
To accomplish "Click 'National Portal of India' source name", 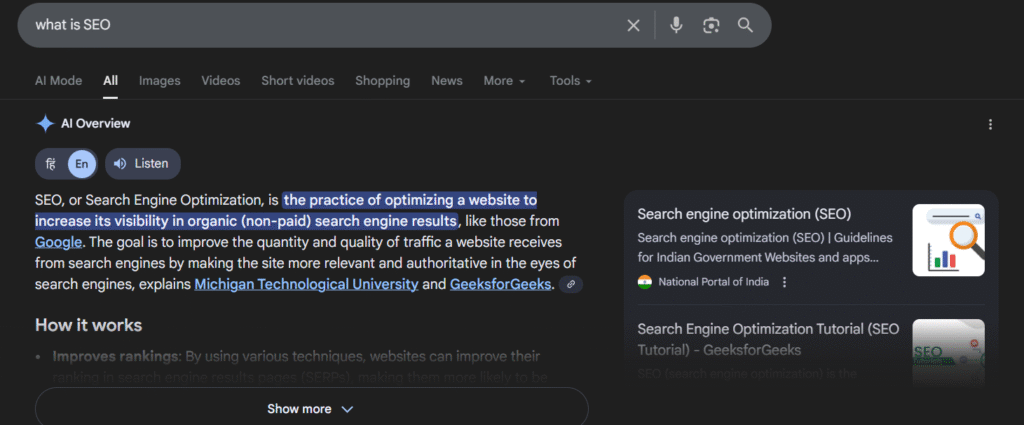I will (714, 282).
